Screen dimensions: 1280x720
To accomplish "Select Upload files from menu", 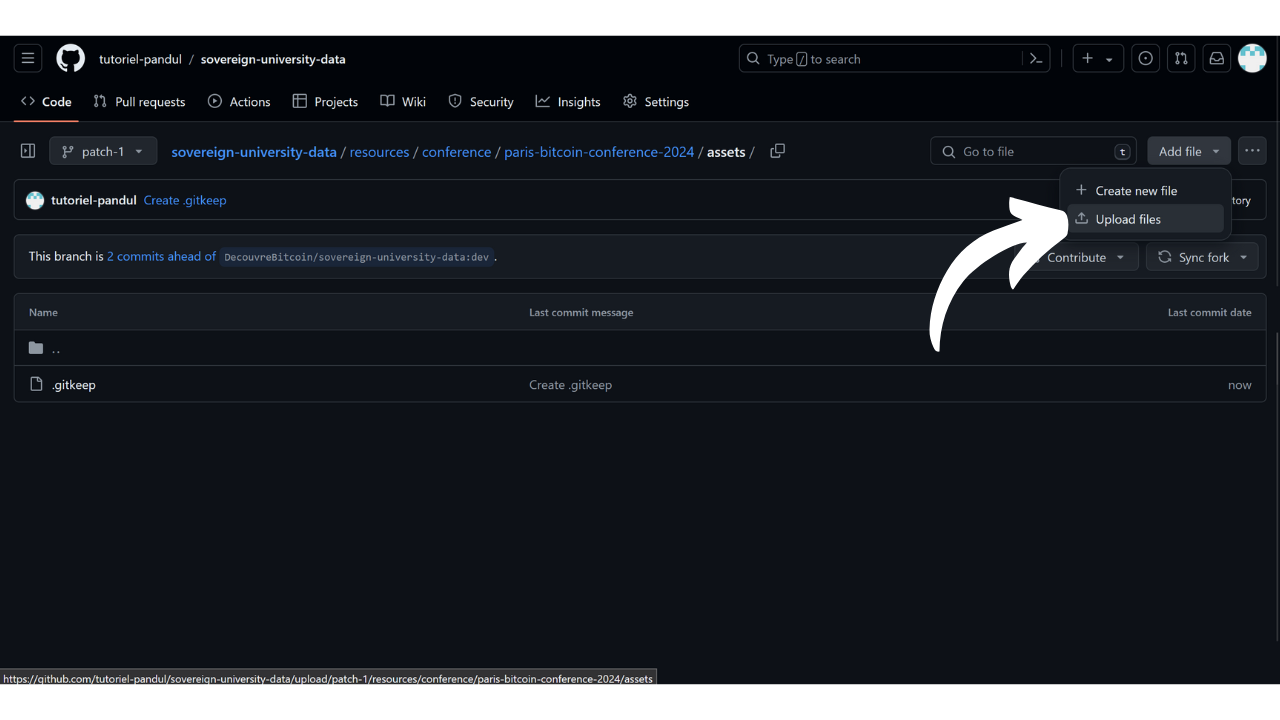I will (1127, 219).
